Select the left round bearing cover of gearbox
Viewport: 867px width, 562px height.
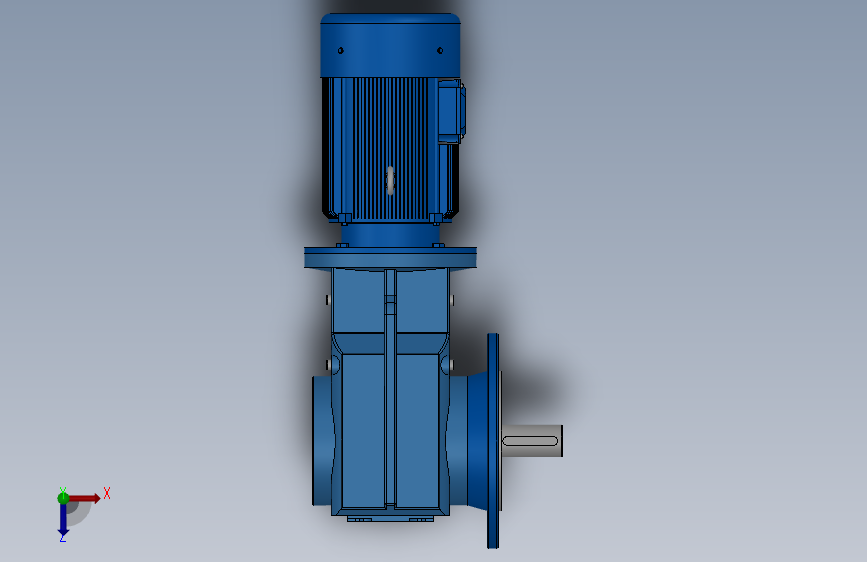pos(323,441)
